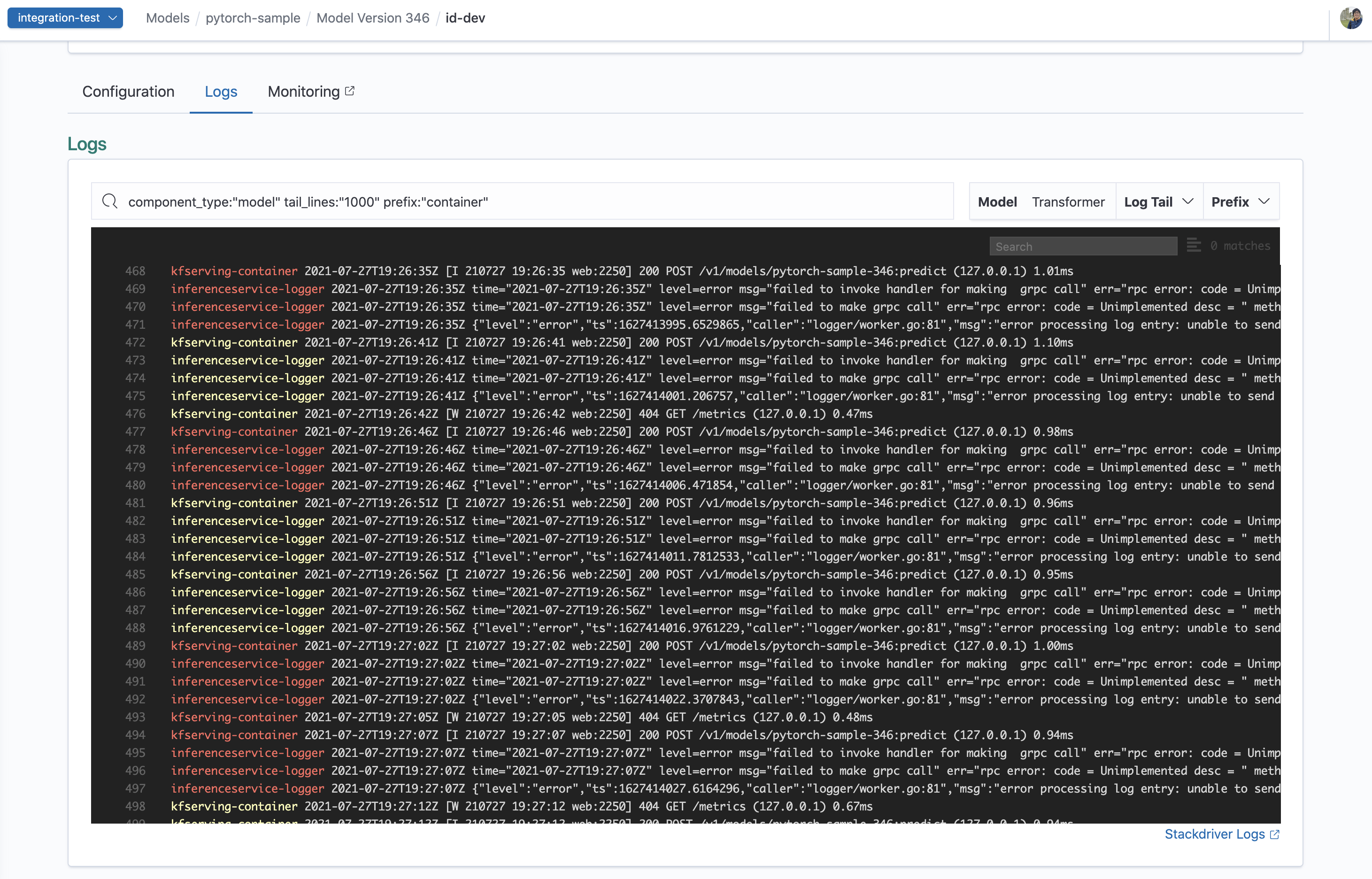Open the user avatar menu
The image size is (1372, 879).
(1351, 18)
